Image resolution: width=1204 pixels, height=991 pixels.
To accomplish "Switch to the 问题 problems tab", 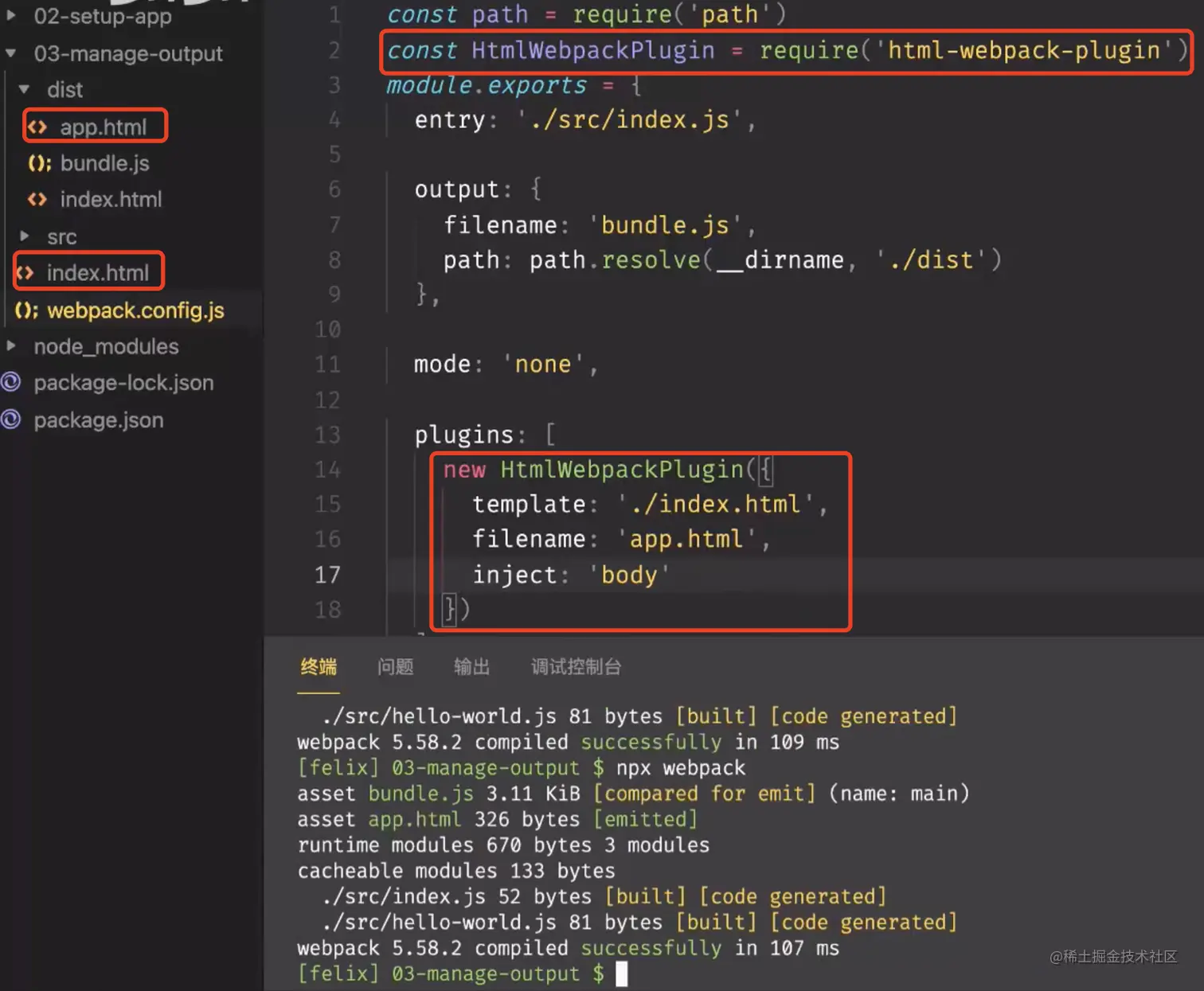I will [x=395, y=667].
